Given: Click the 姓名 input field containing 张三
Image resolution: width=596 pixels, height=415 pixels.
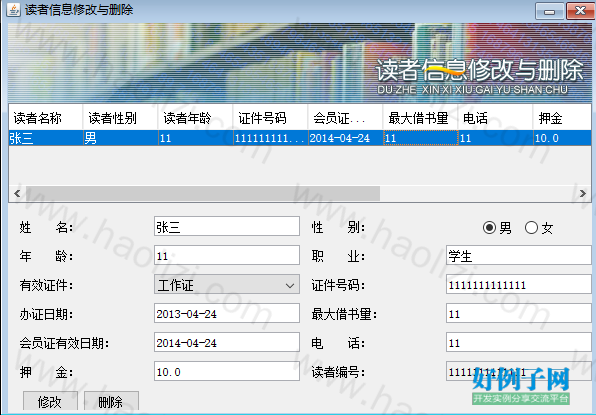Looking at the screenshot, I should pos(227,227).
